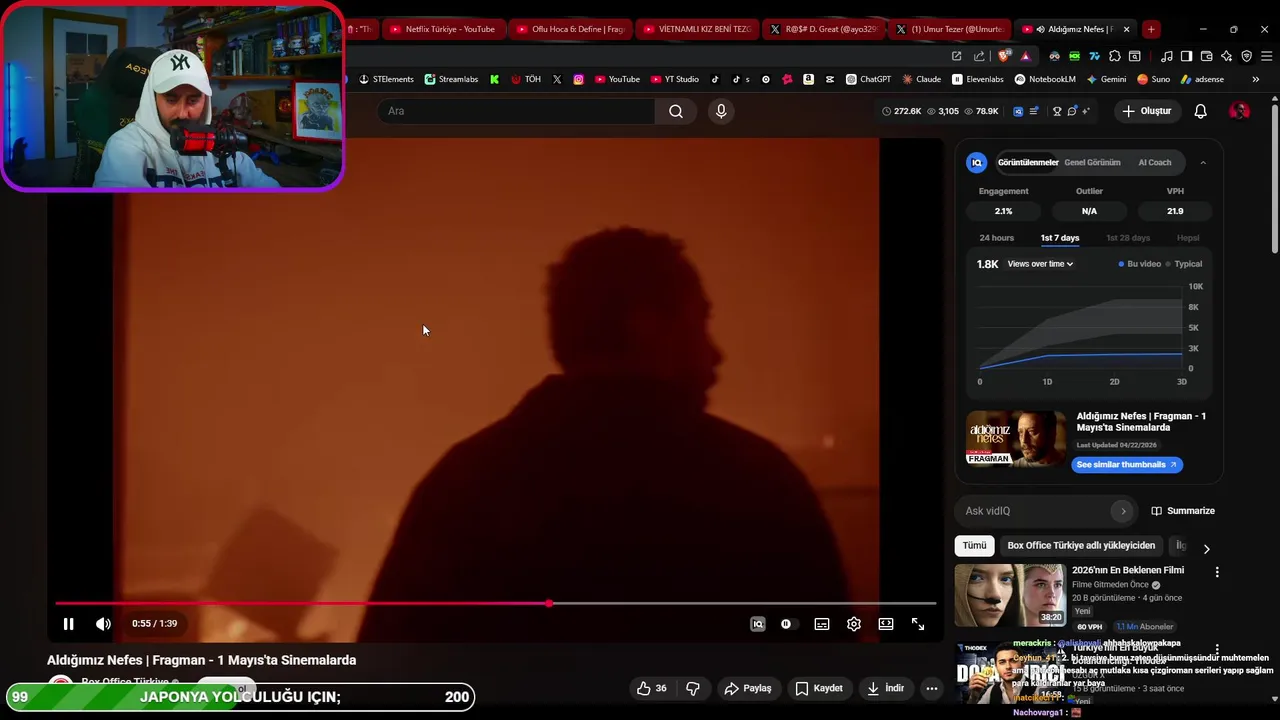Toggle subtitles with the captions icon
This screenshot has width=1280, height=720.
(x=822, y=624)
